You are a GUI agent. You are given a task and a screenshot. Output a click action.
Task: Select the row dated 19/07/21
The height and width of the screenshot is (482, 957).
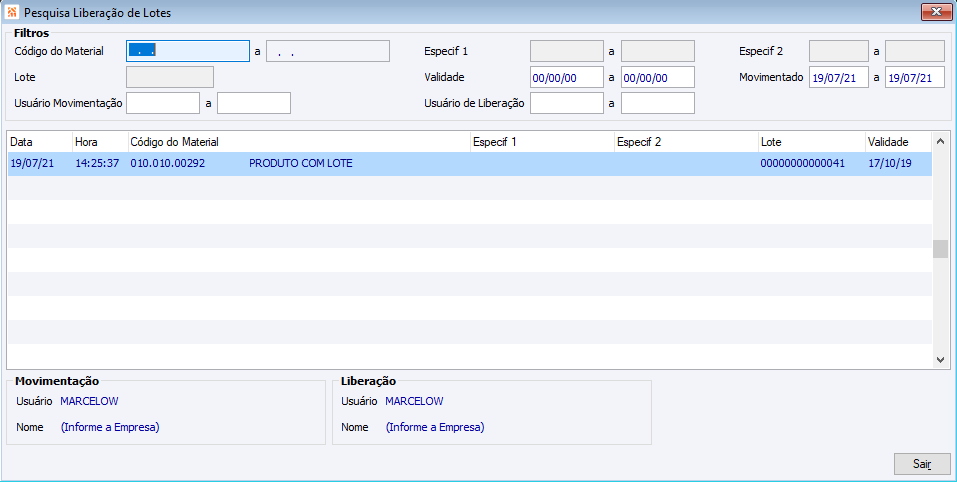tap(469, 164)
